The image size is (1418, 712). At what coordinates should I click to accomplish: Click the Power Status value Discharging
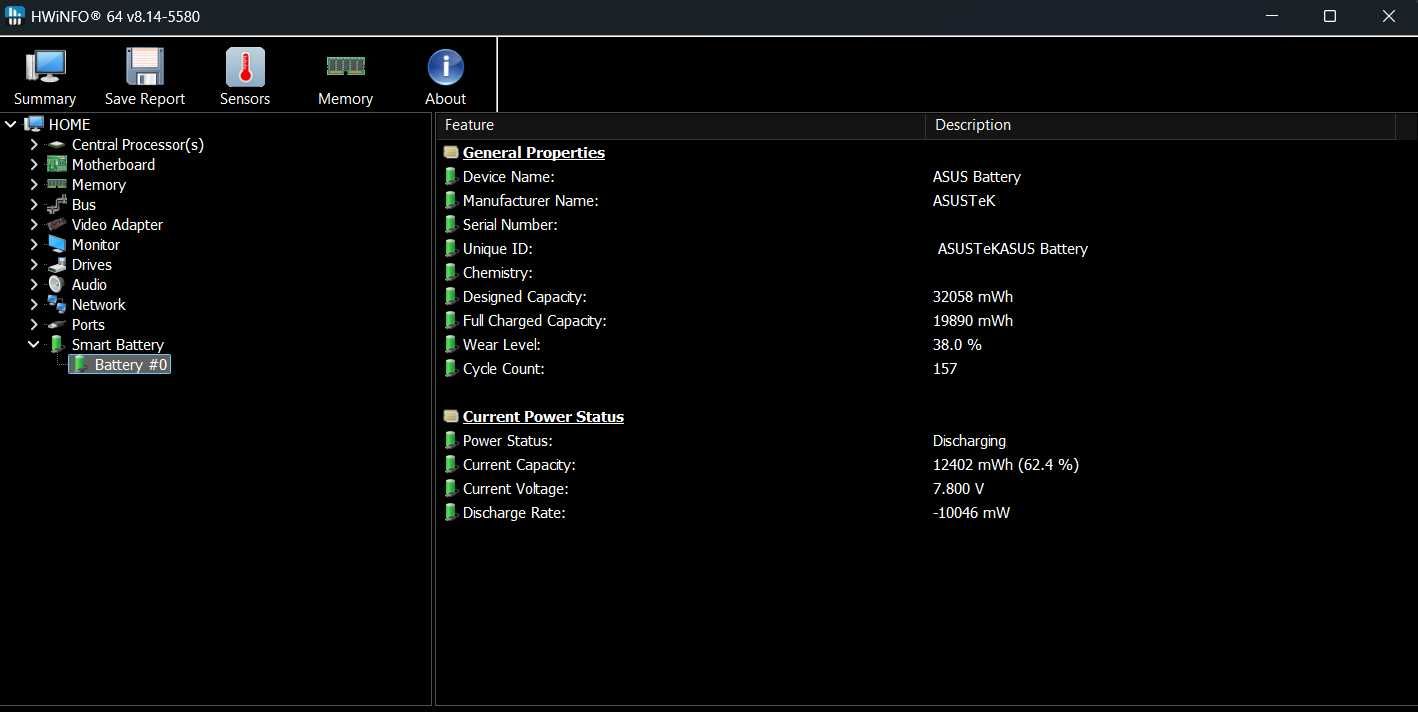[969, 440]
